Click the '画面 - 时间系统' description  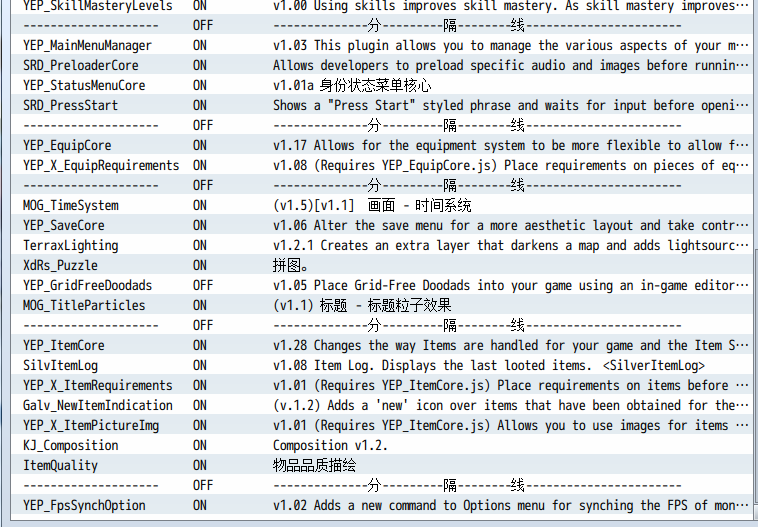pyautogui.click(x=372, y=205)
